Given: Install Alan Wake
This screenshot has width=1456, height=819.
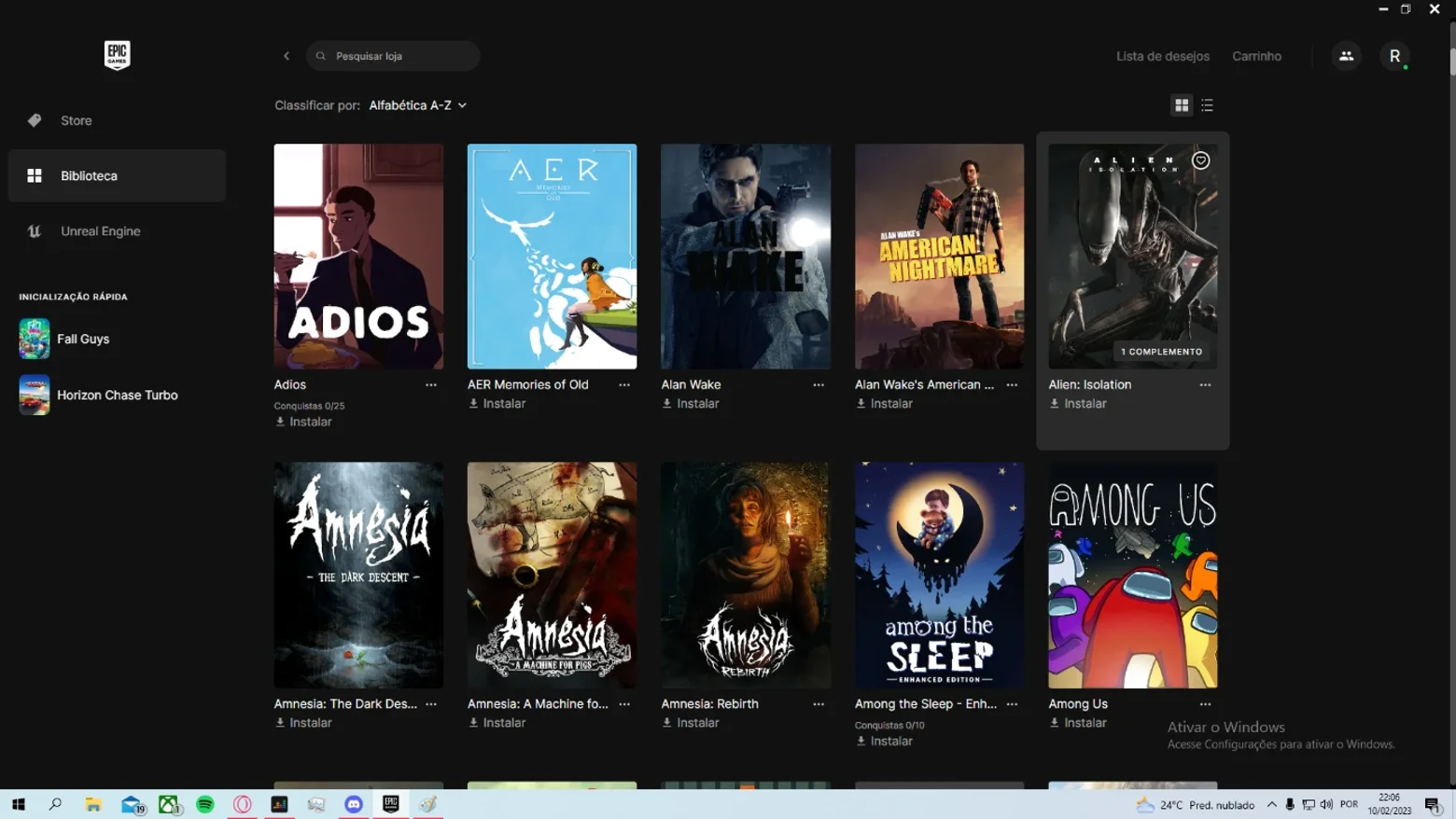Looking at the screenshot, I should click(691, 404).
